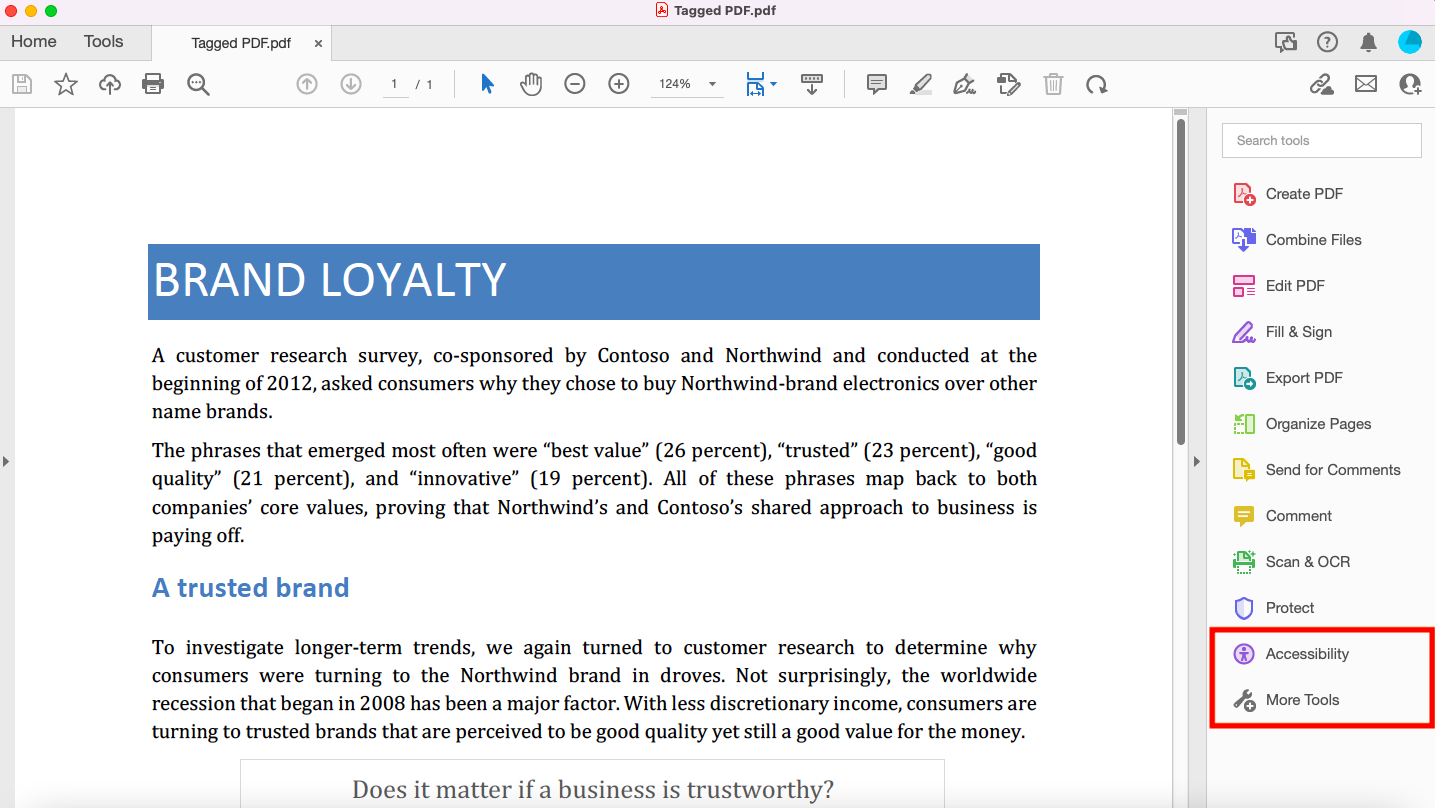This screenshot has width=1435, height=808.
Task: Bookmark document with the star icon
Action: tap(66, 85)
